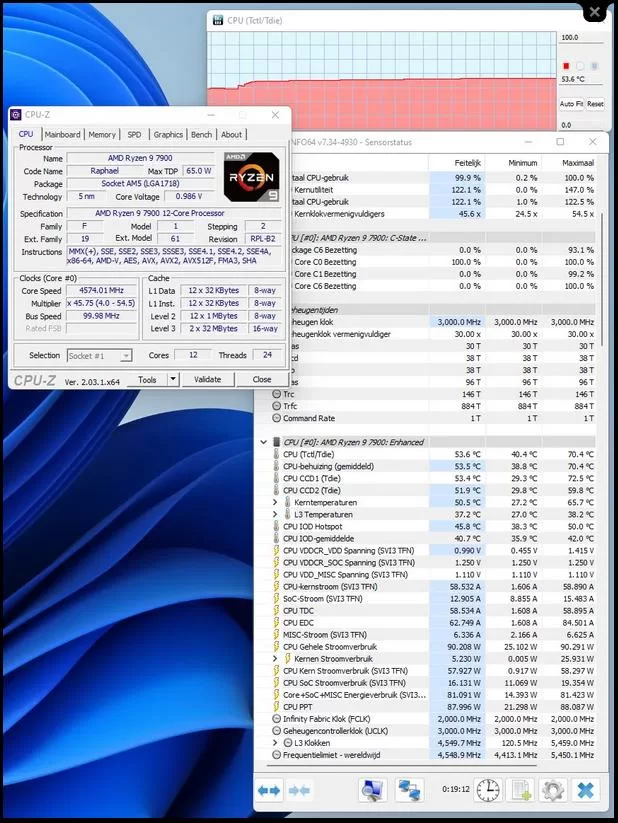Screen dimensions: 618x823
Task: Switch to the Memory tab in CPU-Z
Action: tap(102, 134)
